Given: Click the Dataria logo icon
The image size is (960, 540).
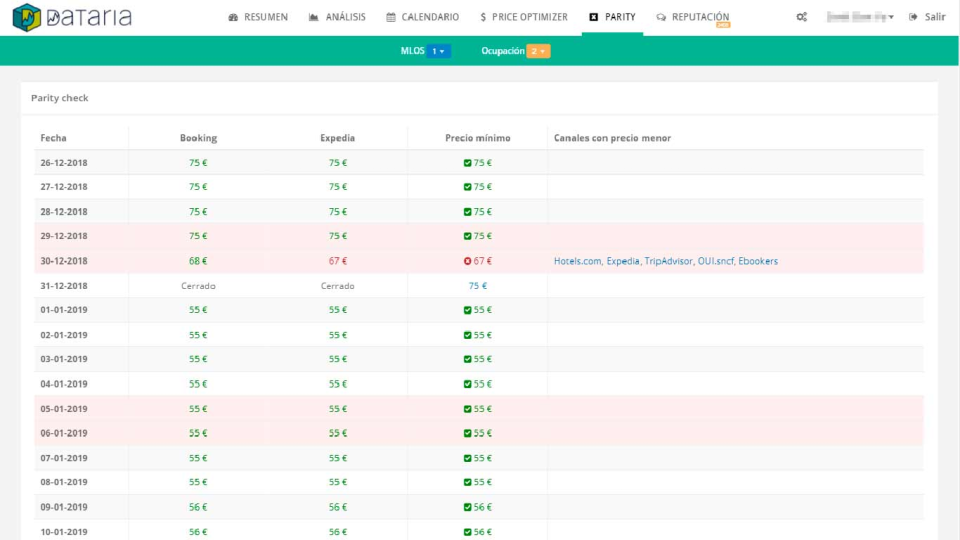Looking at the screenshot, I should [x=26, y=17].
